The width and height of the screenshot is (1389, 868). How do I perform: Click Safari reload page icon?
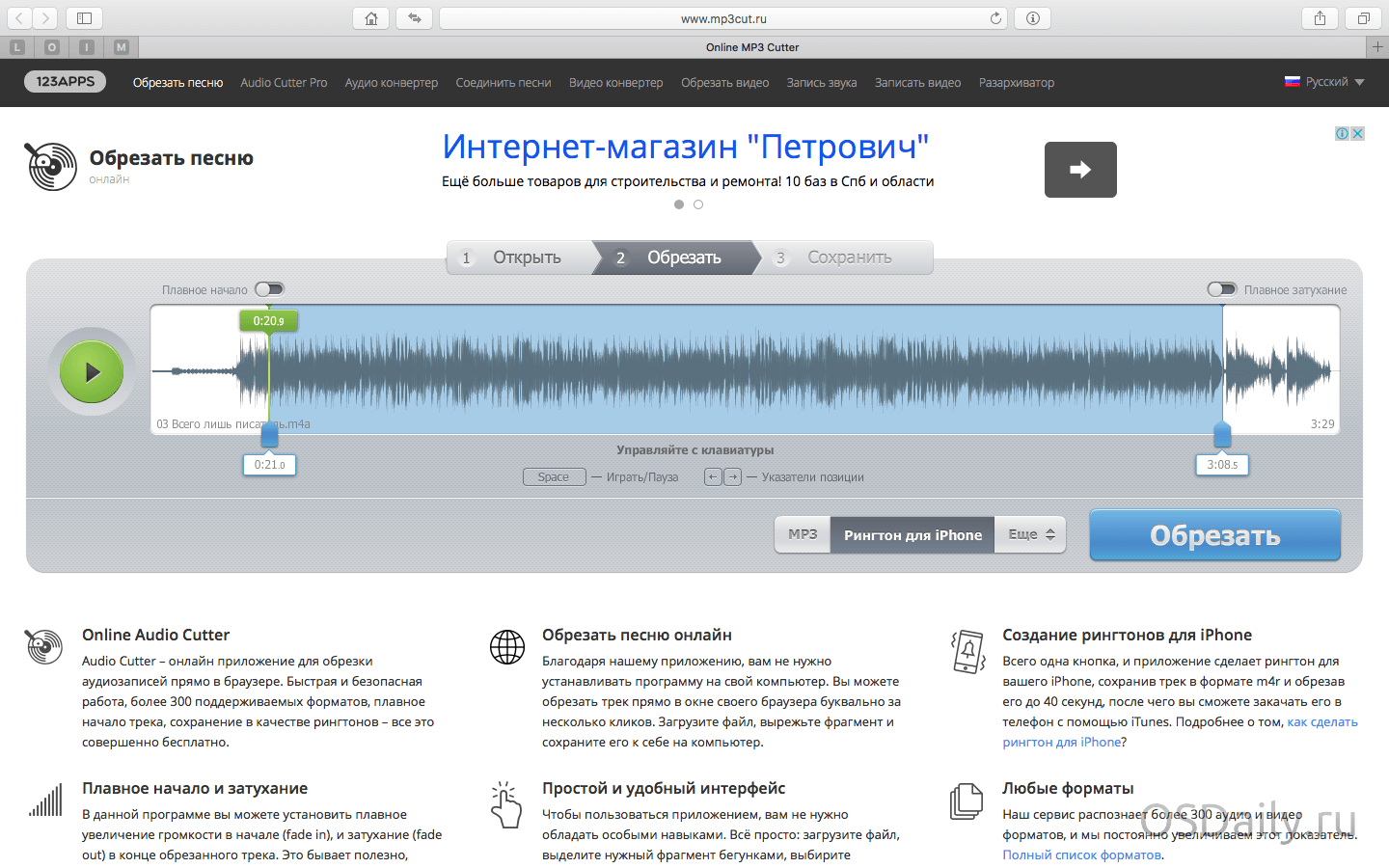coord(995,18)
